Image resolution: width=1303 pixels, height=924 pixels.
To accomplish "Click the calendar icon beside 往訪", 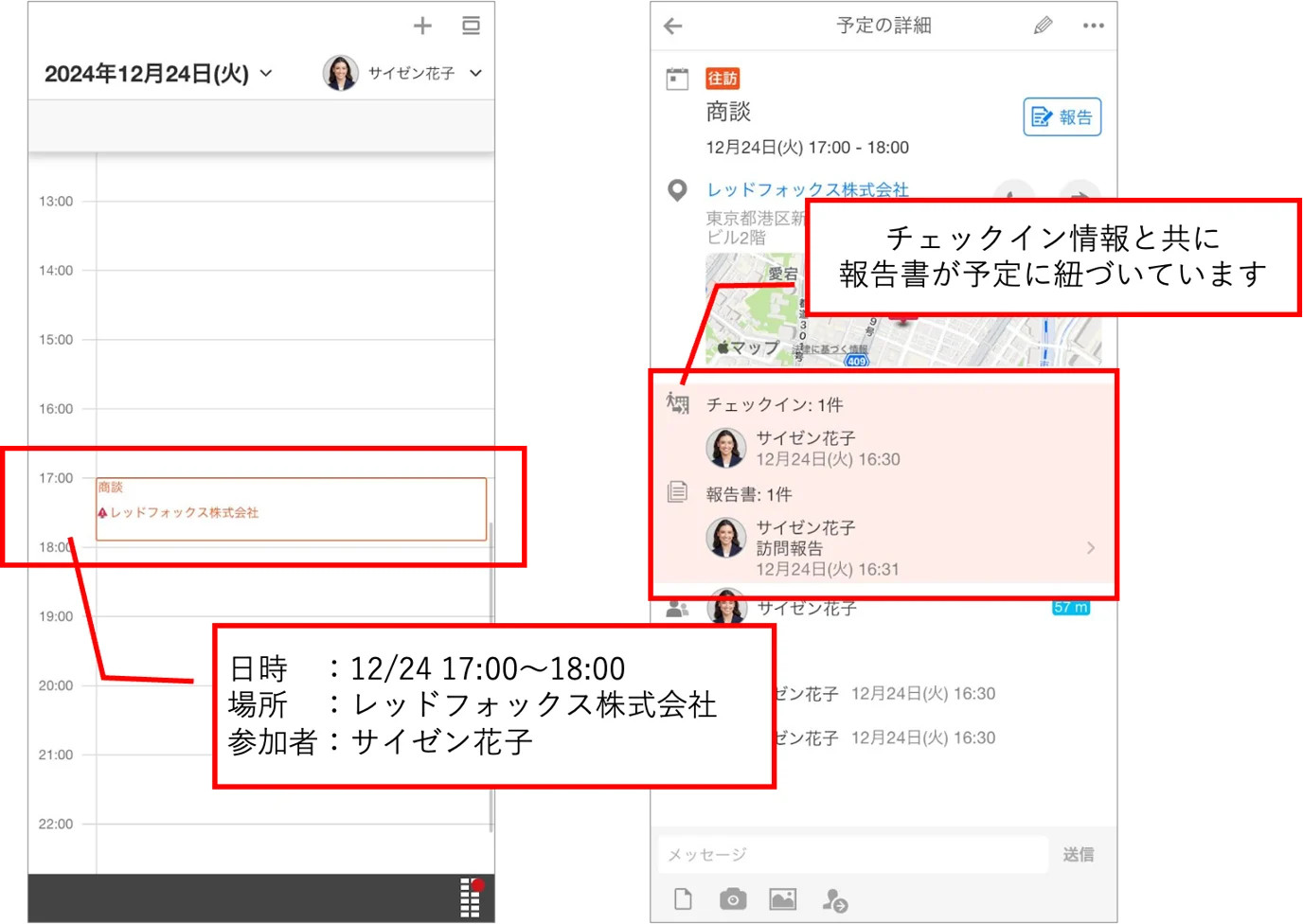I will pos(677,80).
